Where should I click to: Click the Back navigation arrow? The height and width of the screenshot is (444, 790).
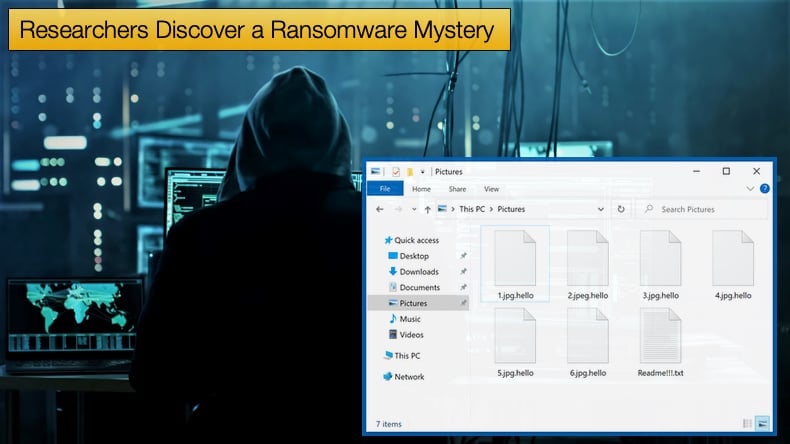[380, 209]
